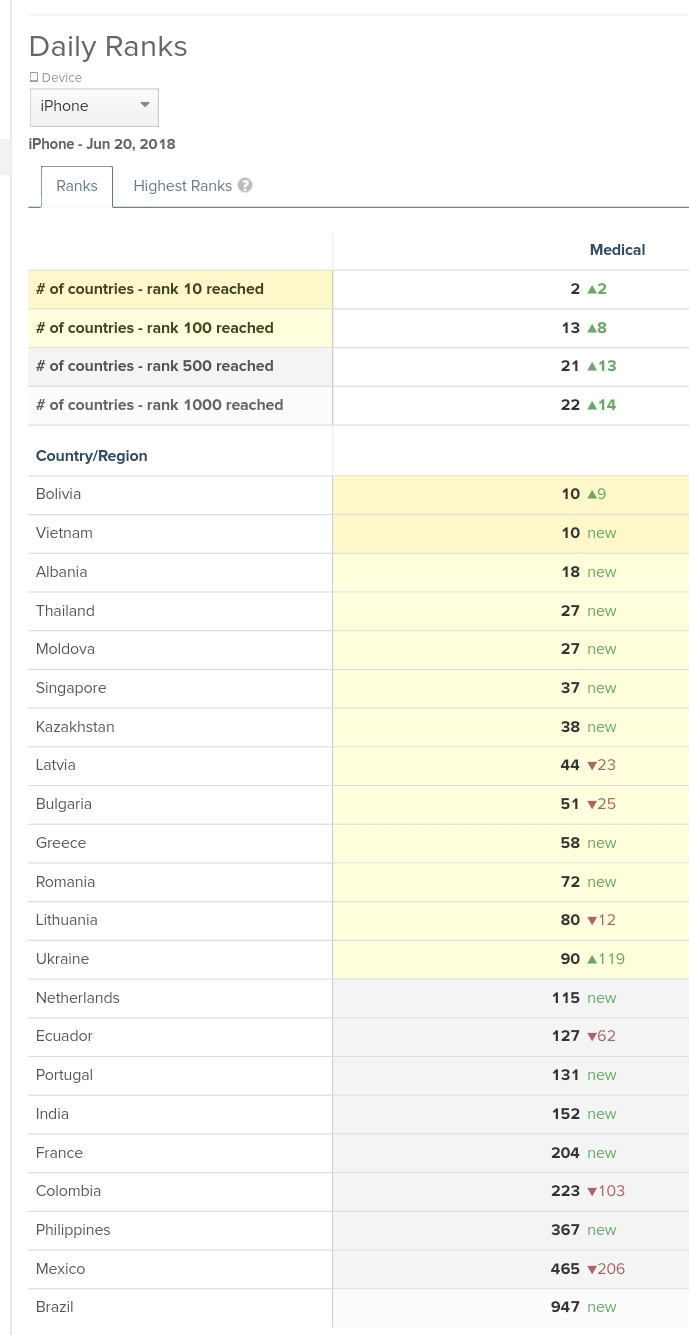Click the up arrow in rank 10 reached row
Viewport: 689px width, 1335px height.
pos(592,289)
